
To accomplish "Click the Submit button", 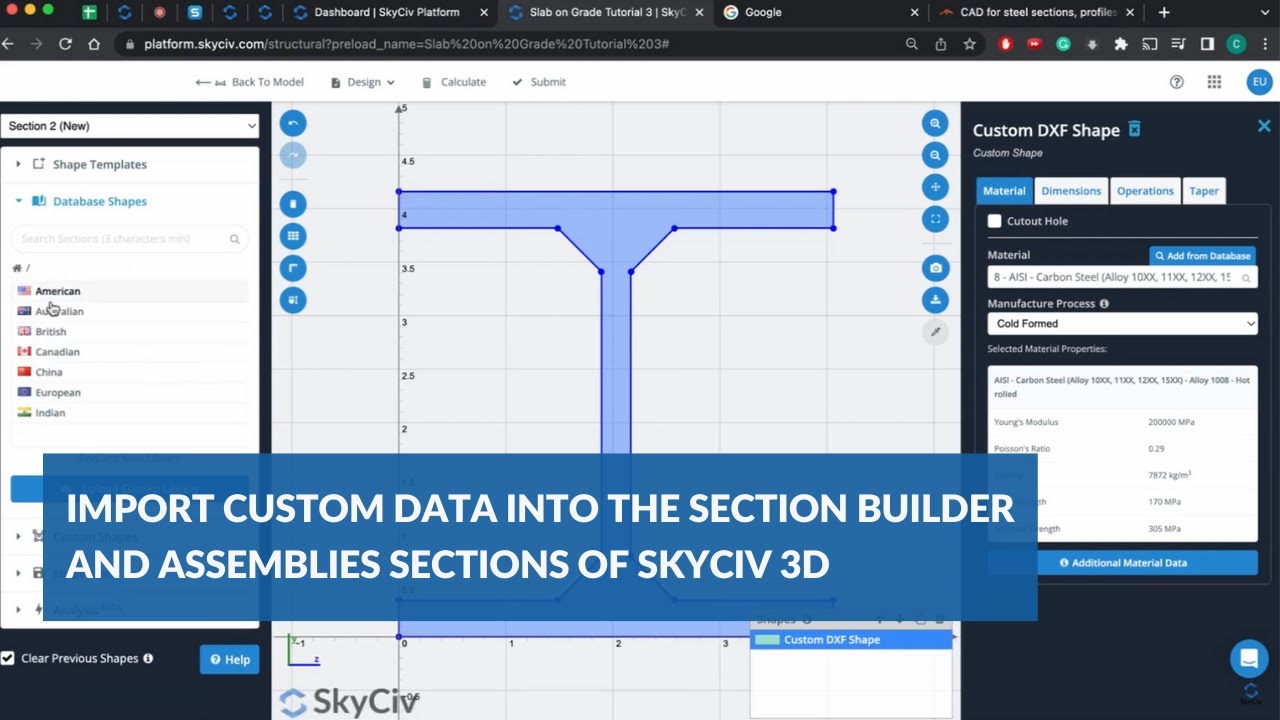I will point(539,82).
